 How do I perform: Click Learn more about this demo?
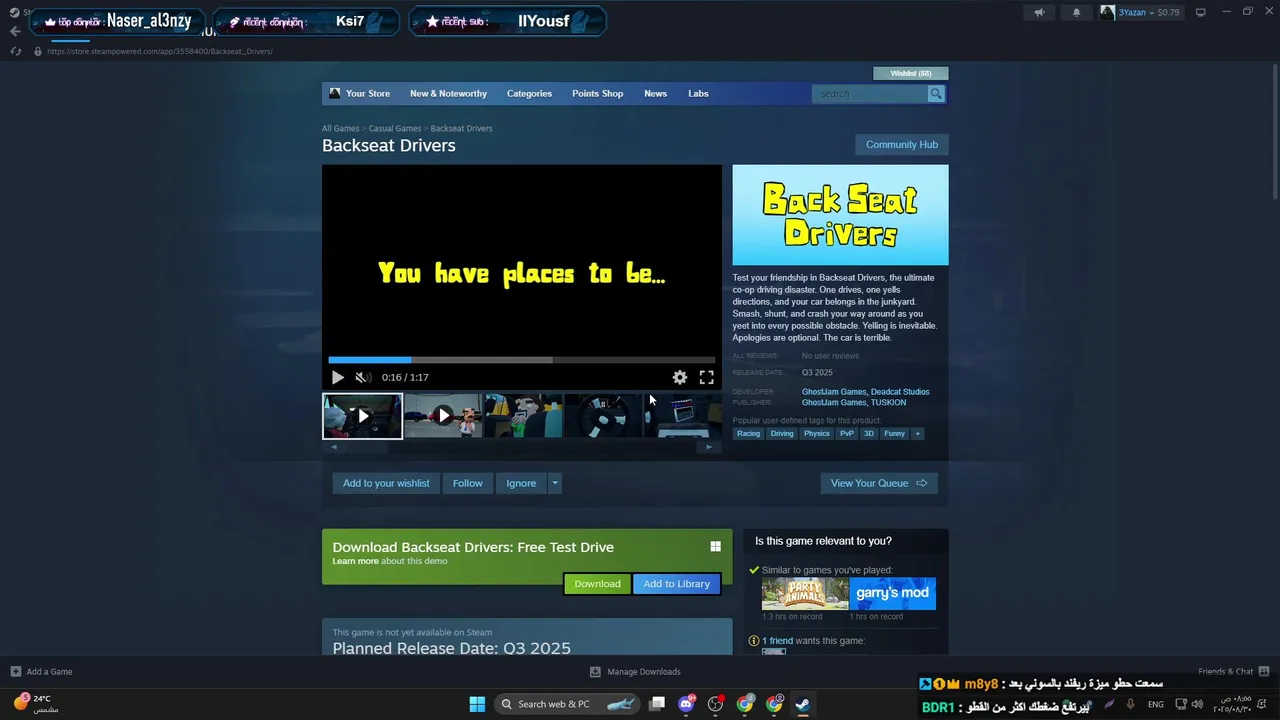pos(355,561)
